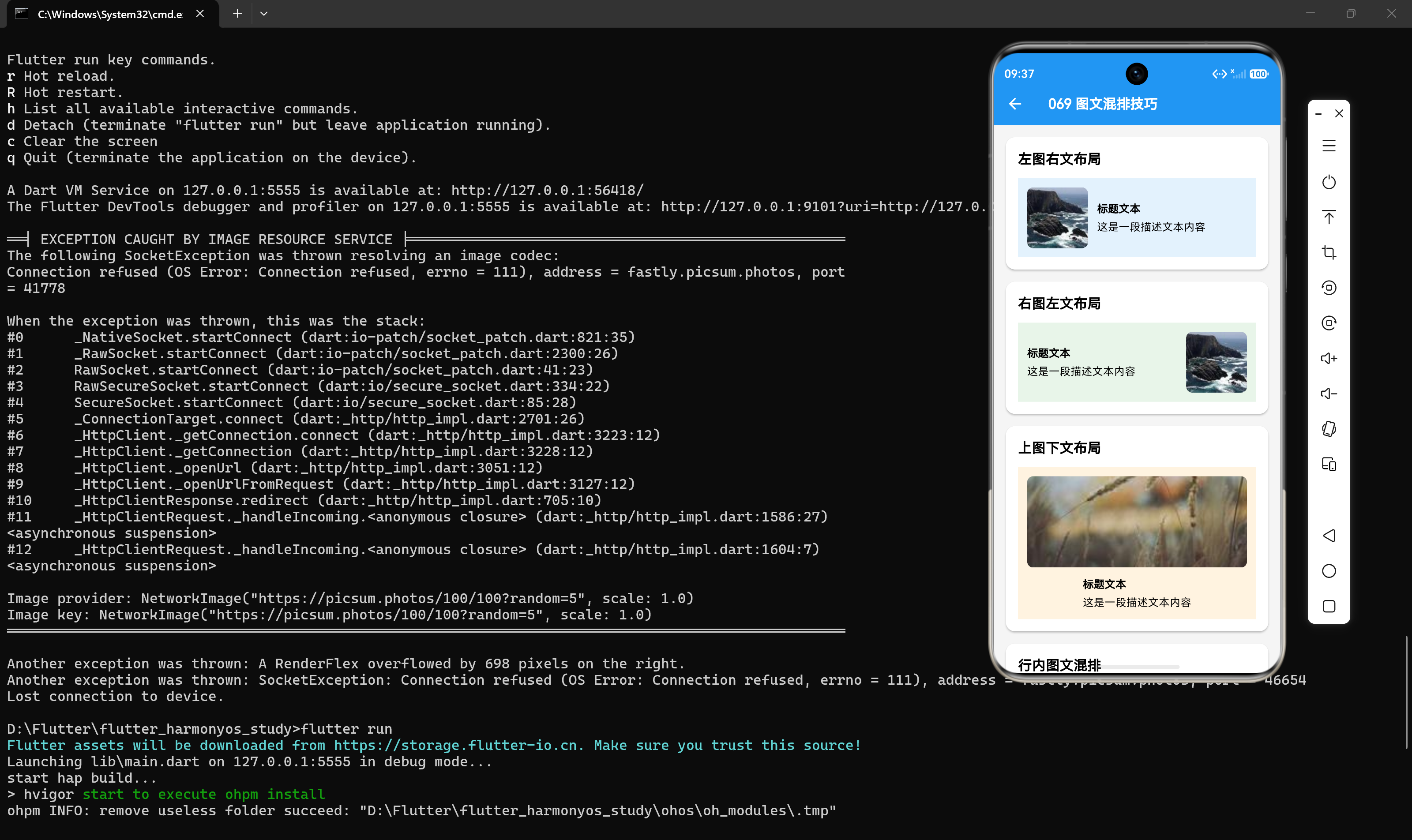Tap the battery 100 indicator in phone status bar

click(1258, 74)
